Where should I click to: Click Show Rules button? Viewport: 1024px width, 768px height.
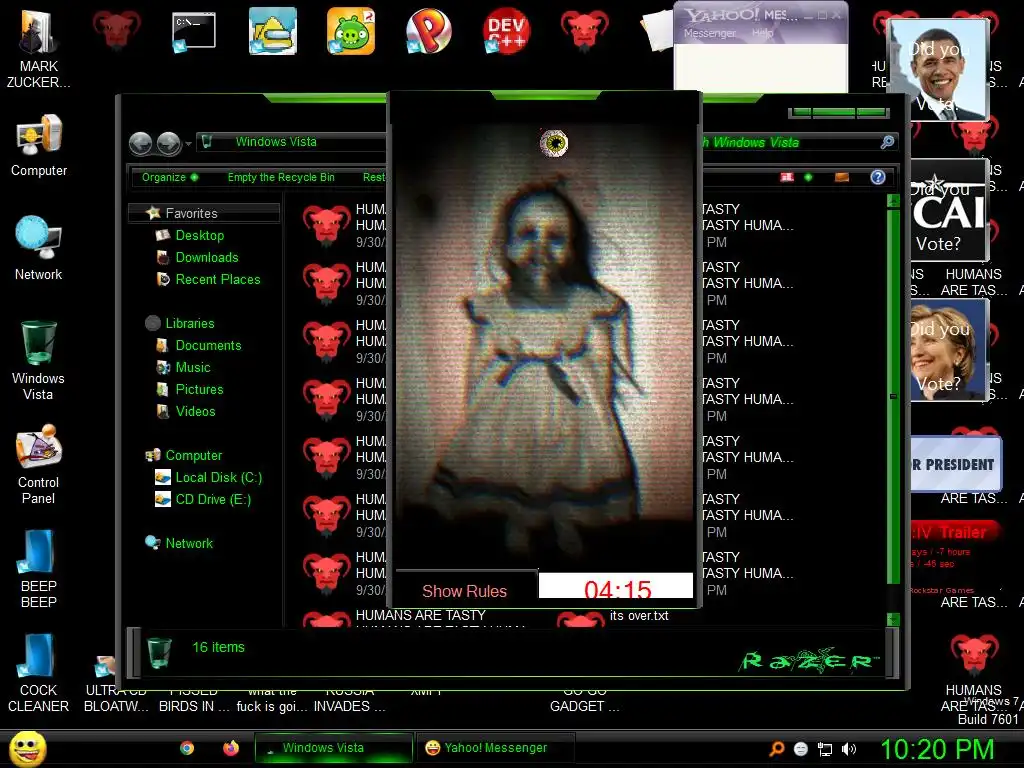point(464,591)
